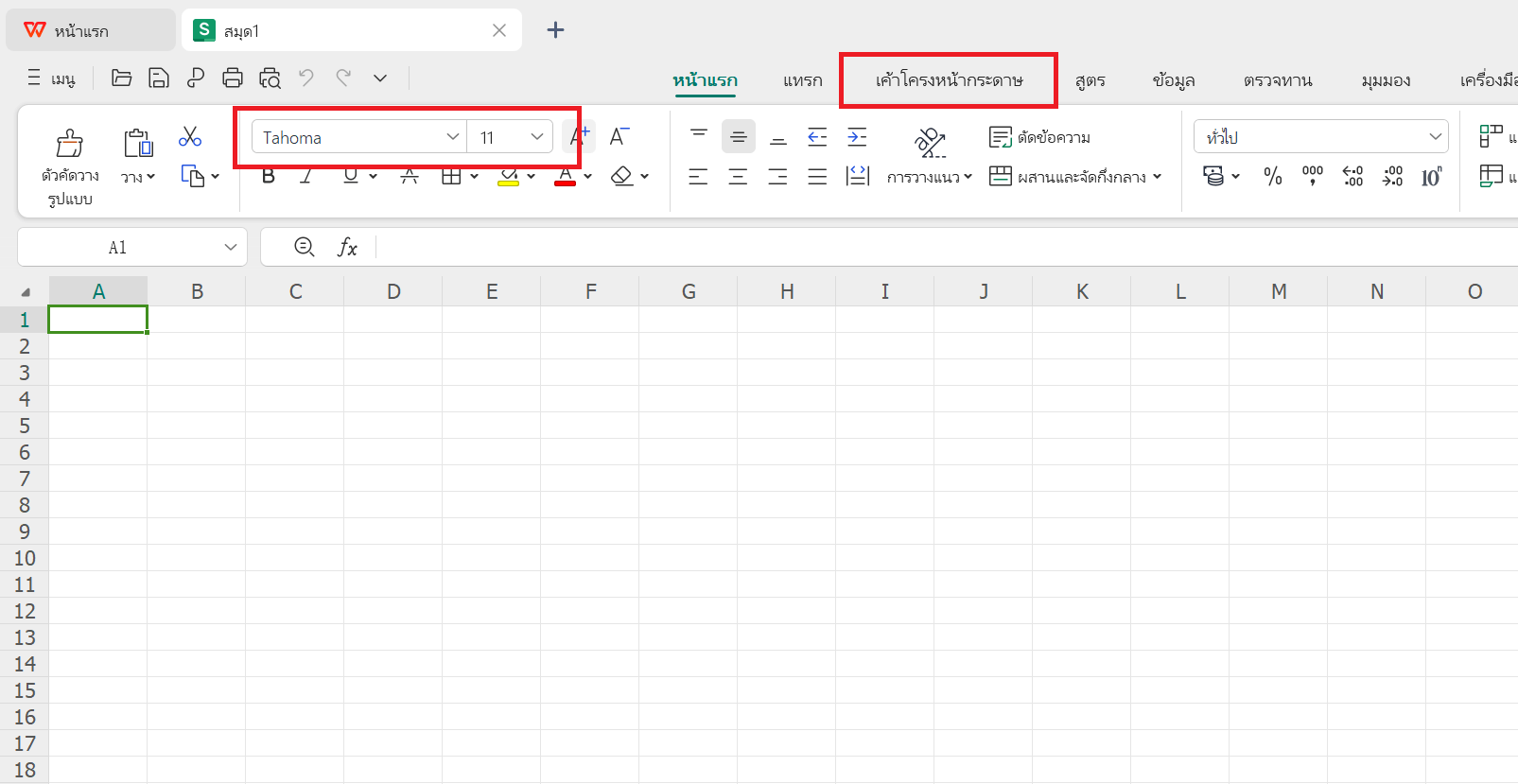Open เค้าโครงหน้ากระดาษ (Page Layout) tab
Image resolution: width=1518 pixels, height=784 pixels.
click(950, 80)
